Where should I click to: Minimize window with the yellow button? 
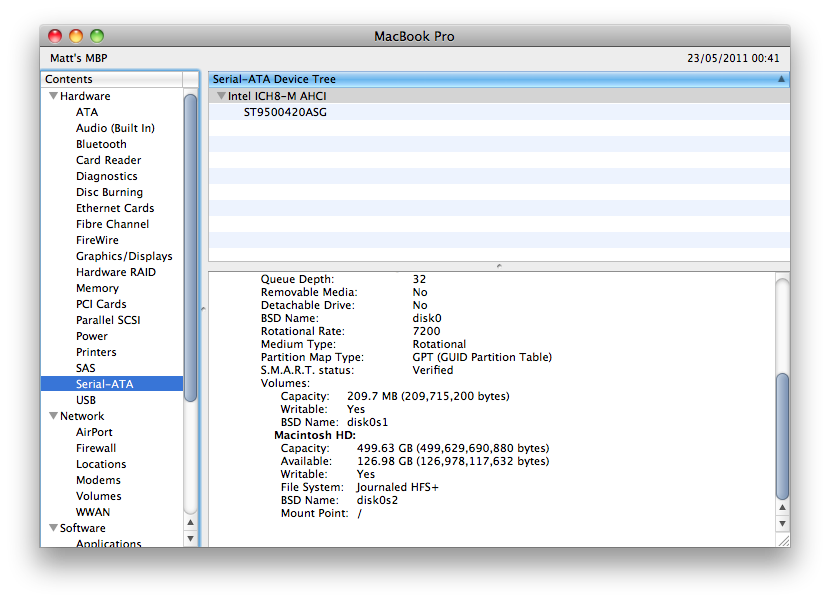(x=76, y=36)
